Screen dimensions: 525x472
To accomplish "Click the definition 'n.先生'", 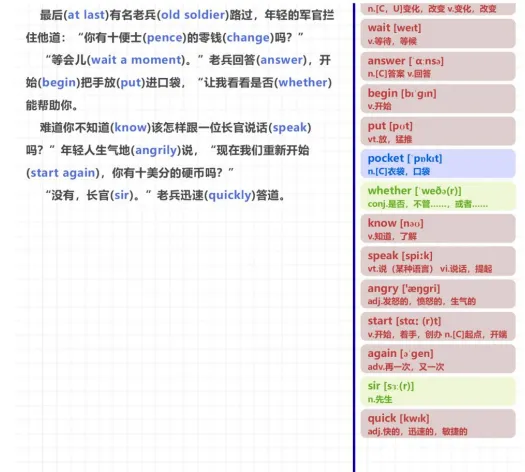I will tap(380, 399).
